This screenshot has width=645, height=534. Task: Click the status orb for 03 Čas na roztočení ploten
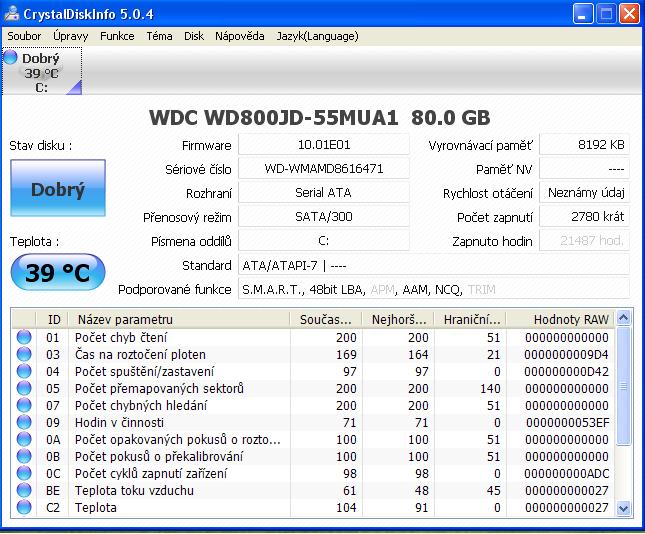point(24,354)
